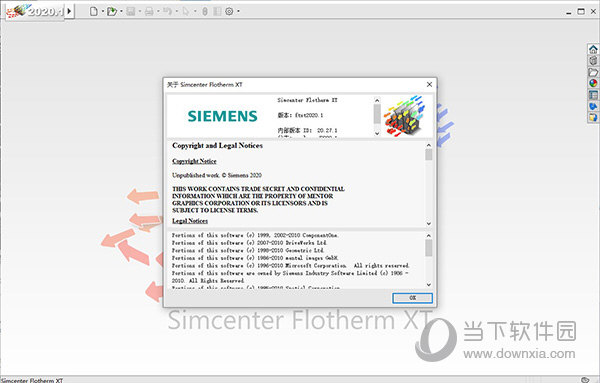600x383 pixels.
Task: Click 'Simcenter Flotherm XT' in the status bar
Action: click(x=32, y=380)
